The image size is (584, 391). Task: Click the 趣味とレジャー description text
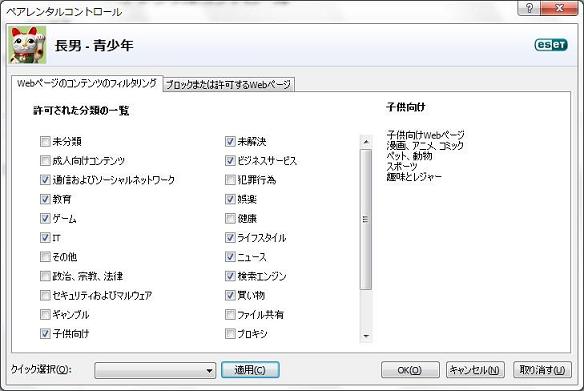point(414,177)
